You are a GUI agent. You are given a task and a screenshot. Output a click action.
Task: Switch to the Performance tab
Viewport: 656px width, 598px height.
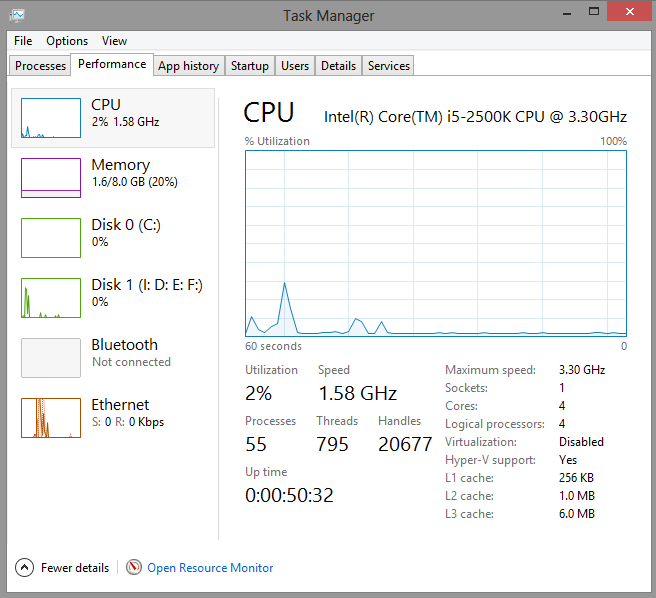point(112,64)
